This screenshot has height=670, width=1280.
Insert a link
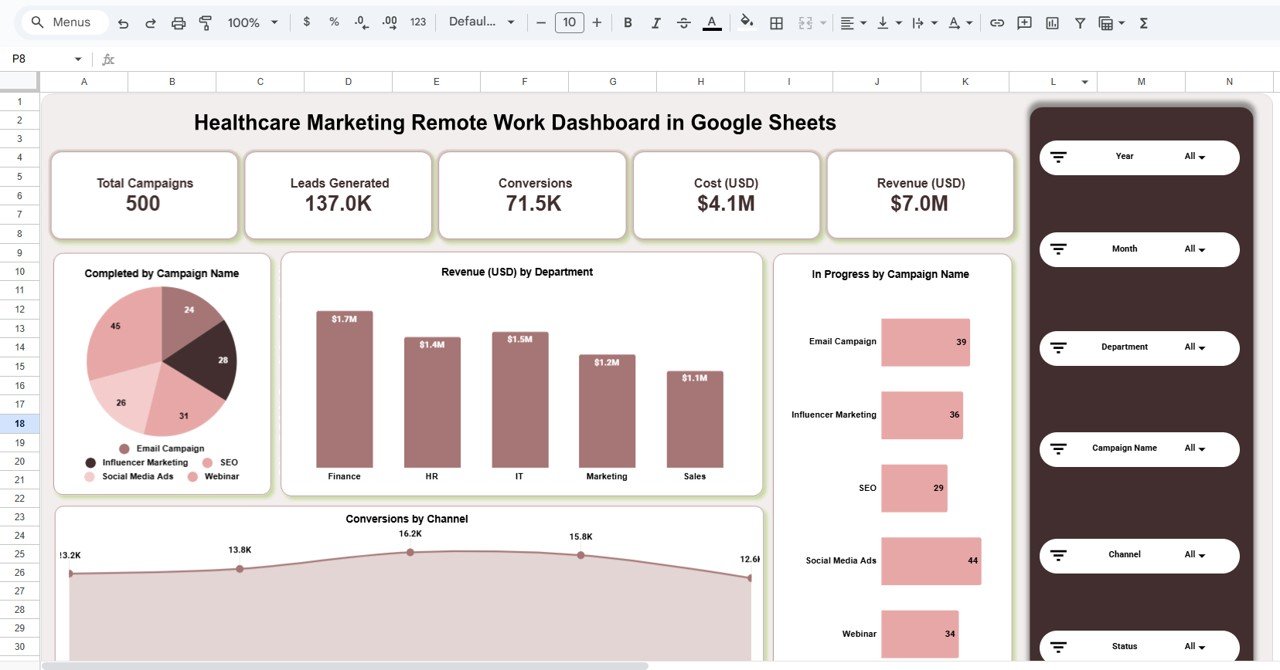pyautogui.click(x=996, y=21)
